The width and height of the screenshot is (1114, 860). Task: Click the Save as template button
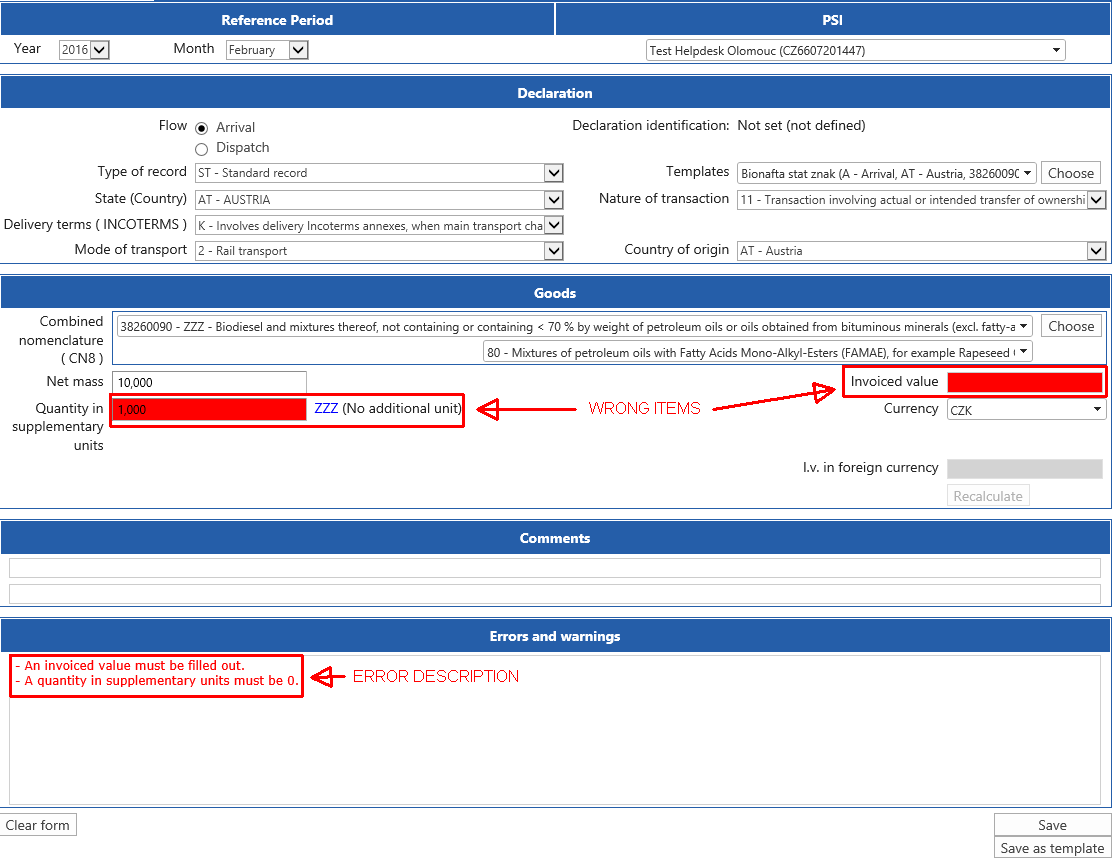(1052, 848)
